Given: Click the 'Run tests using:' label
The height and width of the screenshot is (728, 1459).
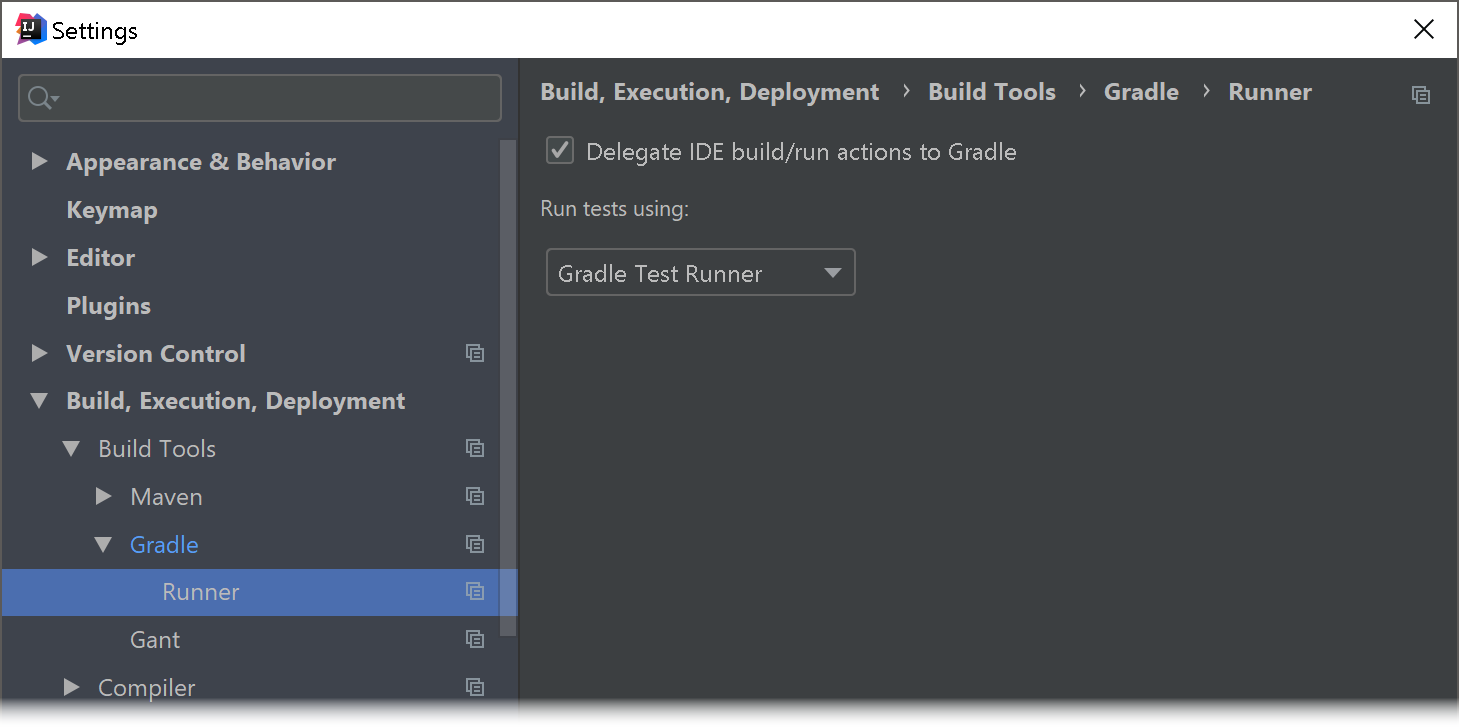Looking at the screenshot, I should pos(614,209).
